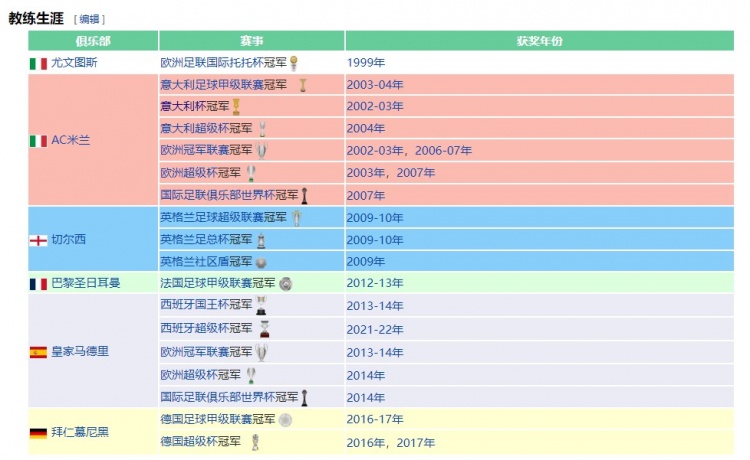750x460 pixels.
Task: Click the England flag beside 切尔西
Action: coord(38,240)
